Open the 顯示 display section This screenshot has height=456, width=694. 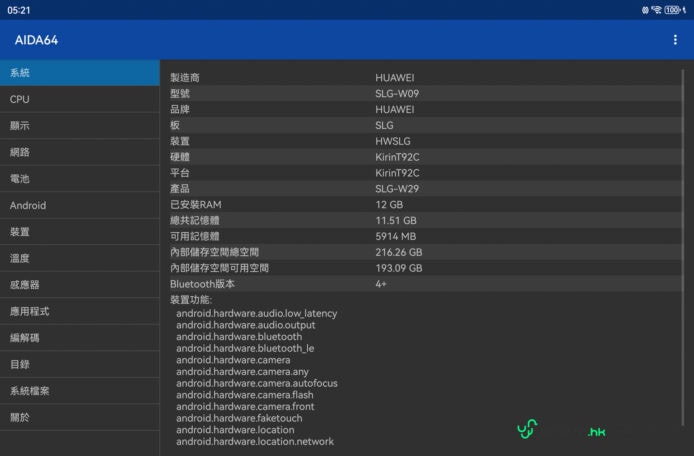[x=80, y=126]
